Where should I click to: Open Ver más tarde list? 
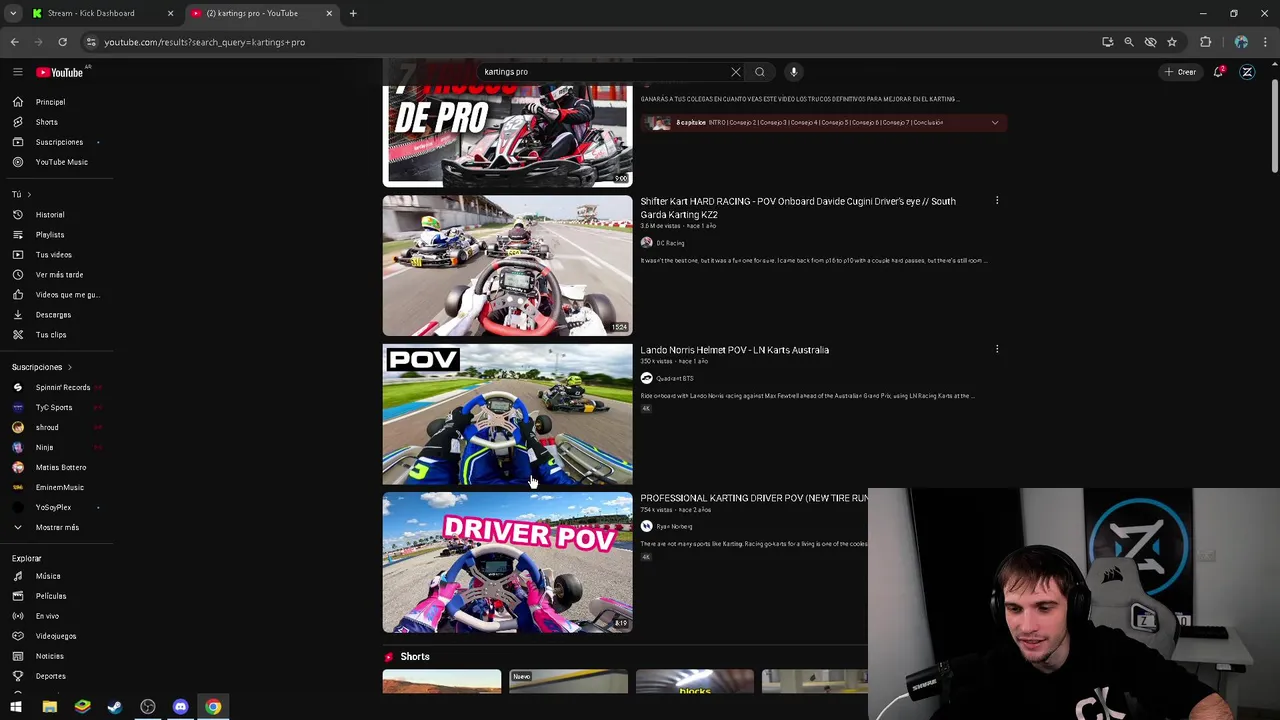(x=59, y=275)
